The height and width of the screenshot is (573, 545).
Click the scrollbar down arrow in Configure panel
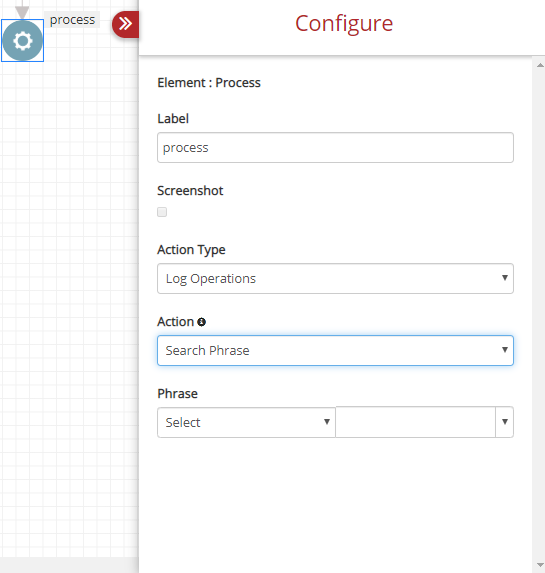[540, 565]
